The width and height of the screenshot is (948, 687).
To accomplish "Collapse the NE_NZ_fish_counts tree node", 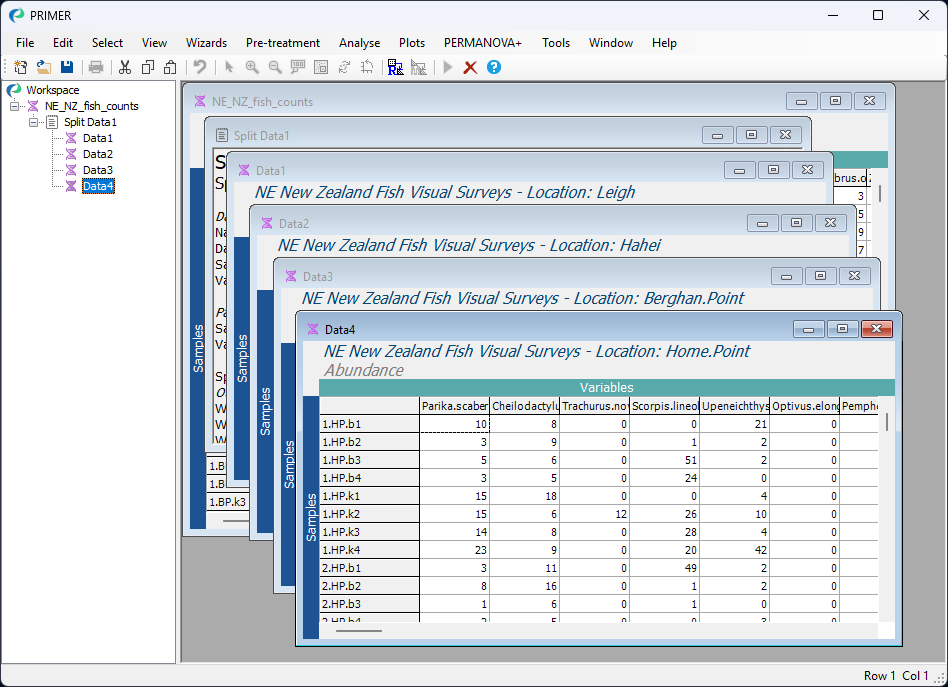I will point(15,106).
